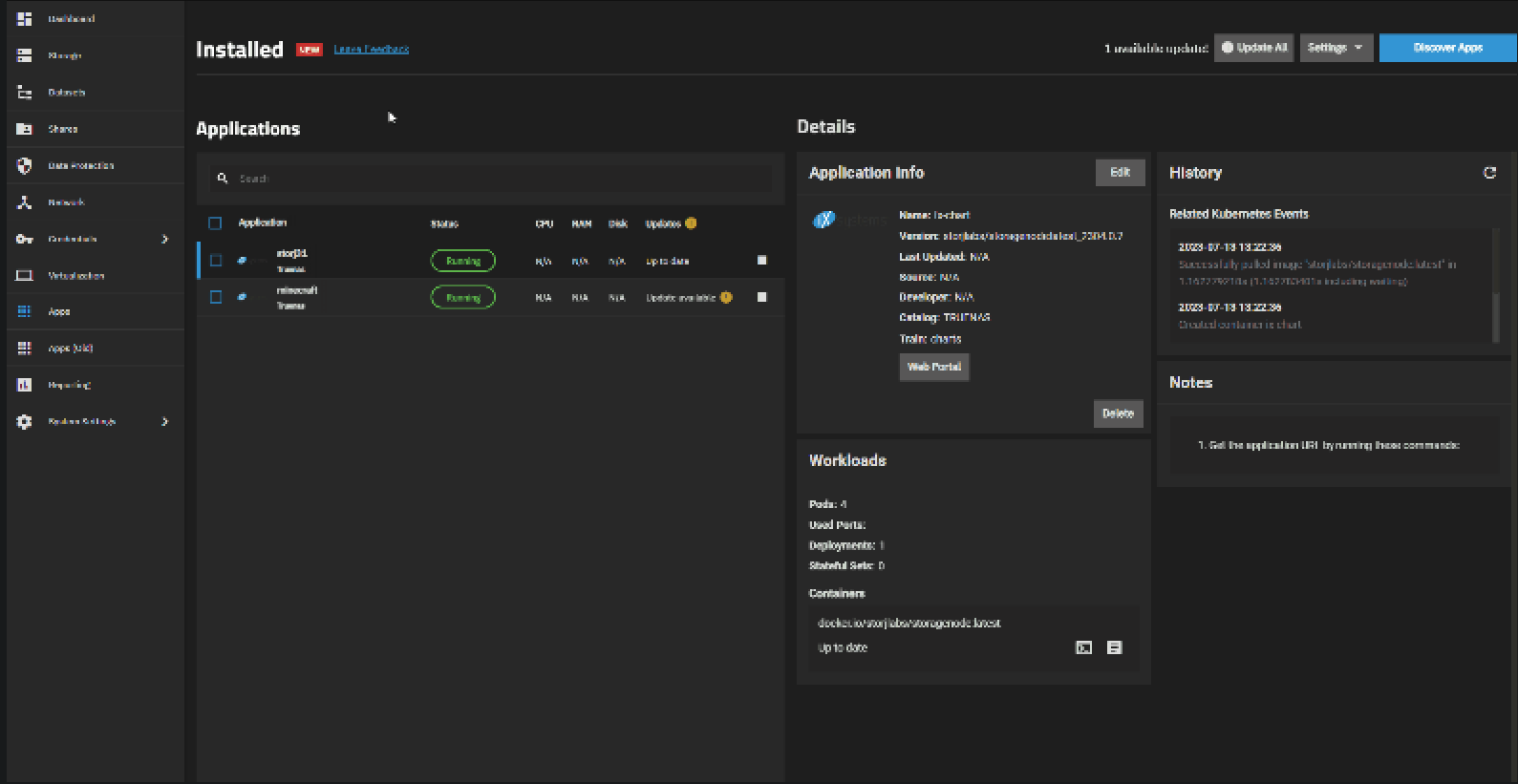The height and width of the screenshot is (784, 1518).
Task: Focus the Applications search field
Action: tap(491, 179)
